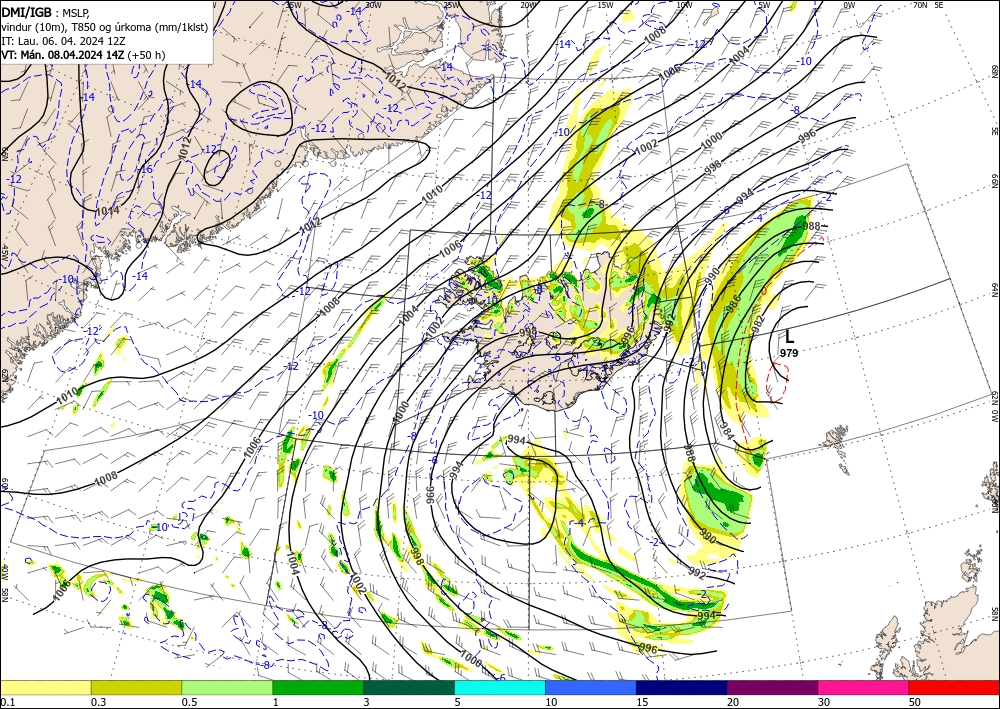Screen dimensions: 1000x709
Task: Click the '0.5' legend scale value
Action: (x=189, y=702)
